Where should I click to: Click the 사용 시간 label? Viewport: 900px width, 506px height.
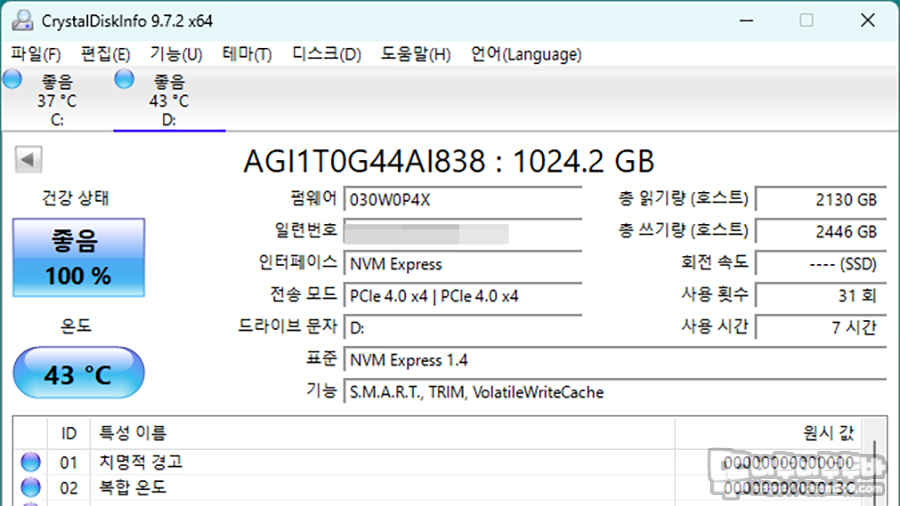point(715,326)
